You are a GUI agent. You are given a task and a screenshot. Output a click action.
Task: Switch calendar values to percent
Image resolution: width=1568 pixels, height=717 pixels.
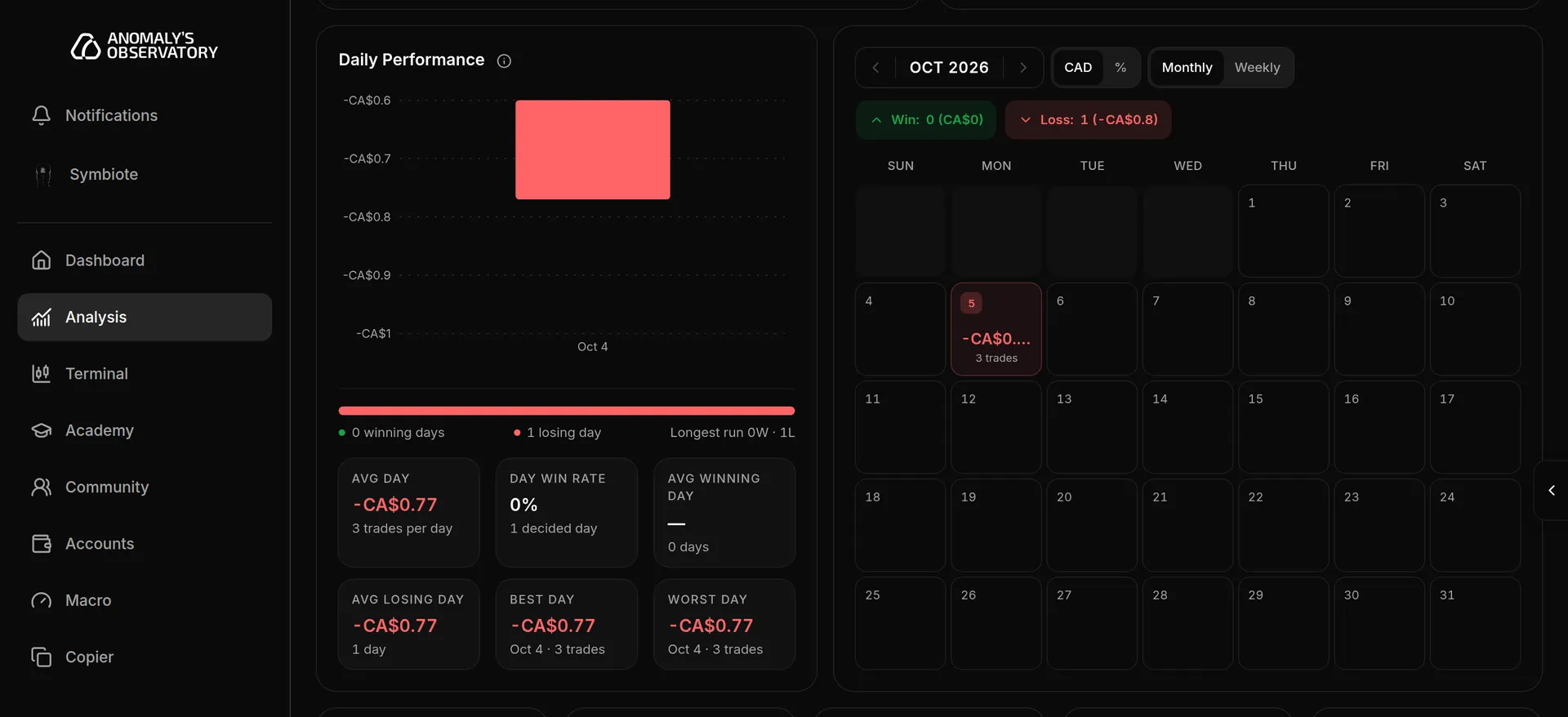pos(1120,68)
